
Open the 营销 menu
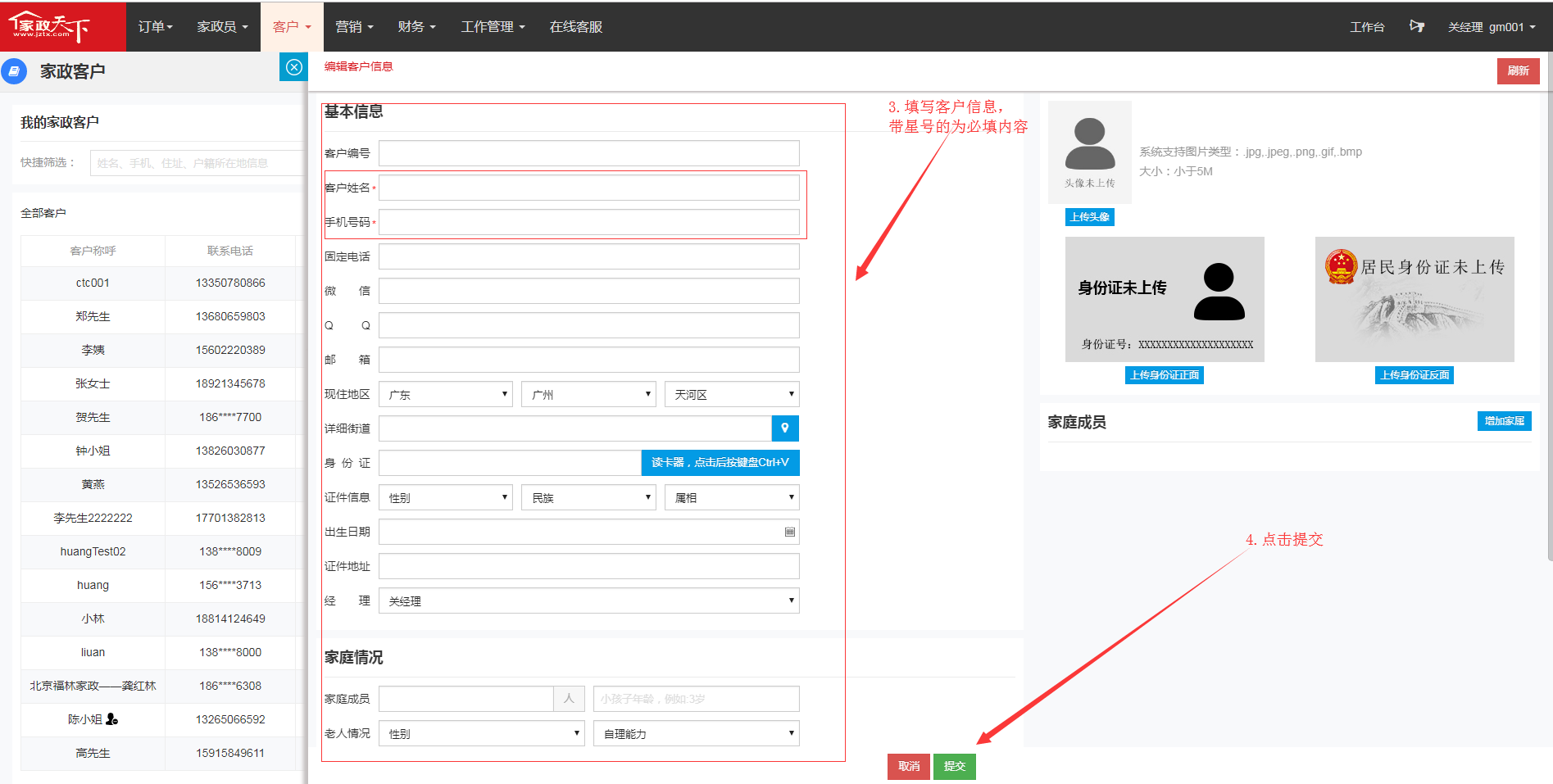354,27
